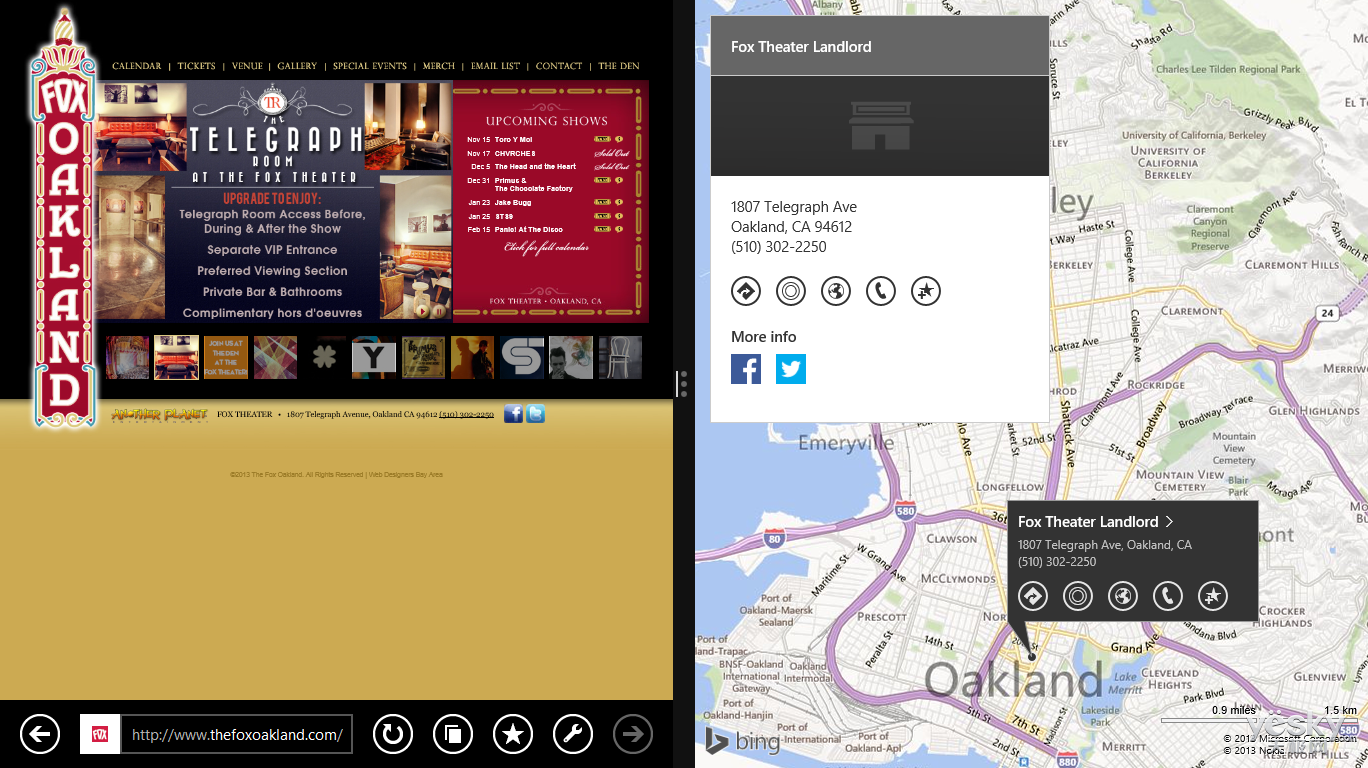The image size is (1368, 768).
Task: Click the Fox site favicon beside the URL
Action: [100, 734]
